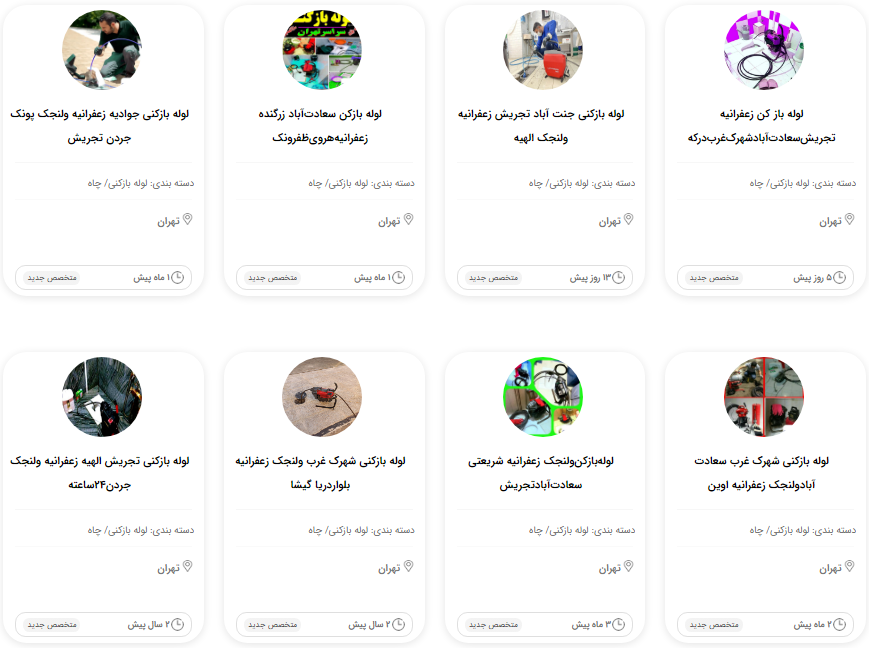Click متخصص جدید badge on ۳ ماه پیش card
Image resolution: width=869 pixels, height=648 pixels.
(x=493, y=625)
